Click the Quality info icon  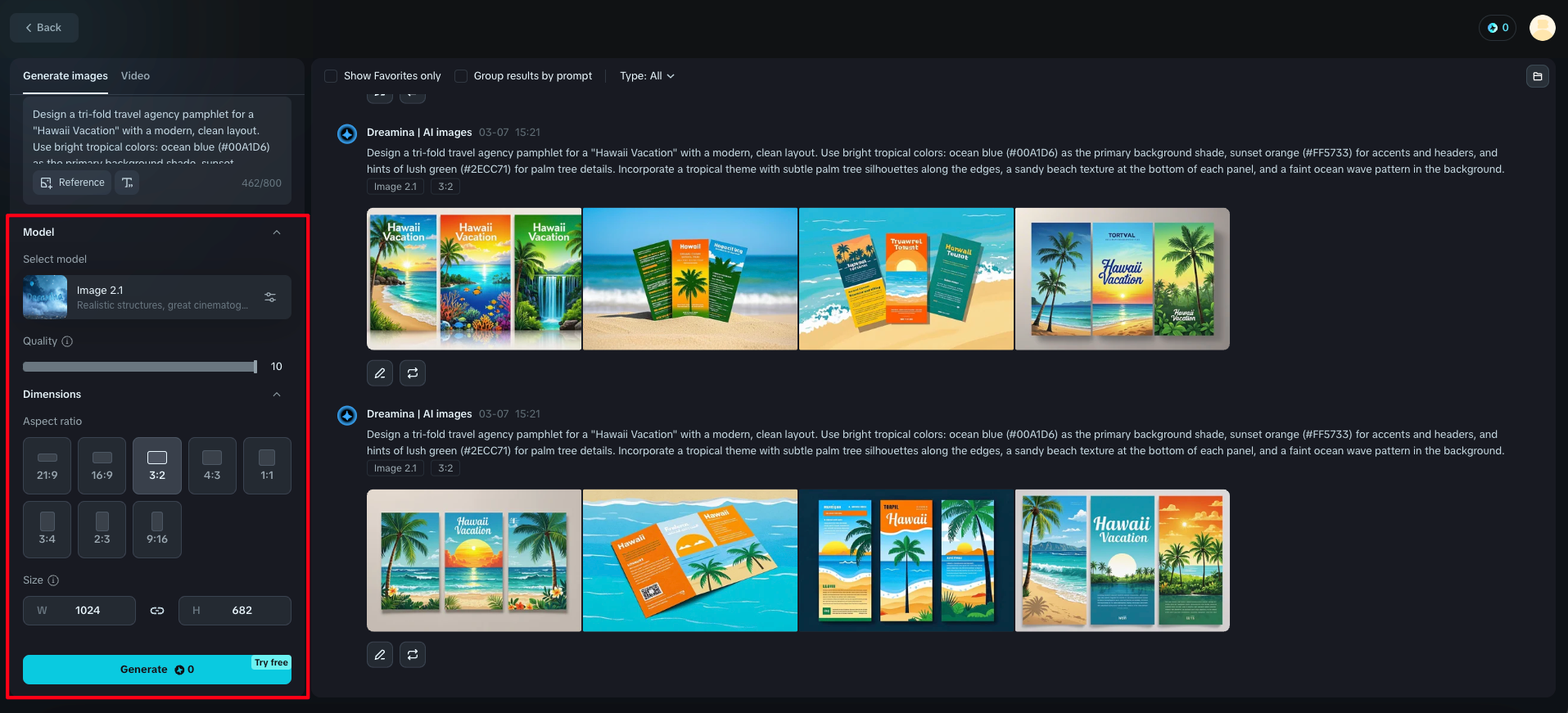coord(67,341)
